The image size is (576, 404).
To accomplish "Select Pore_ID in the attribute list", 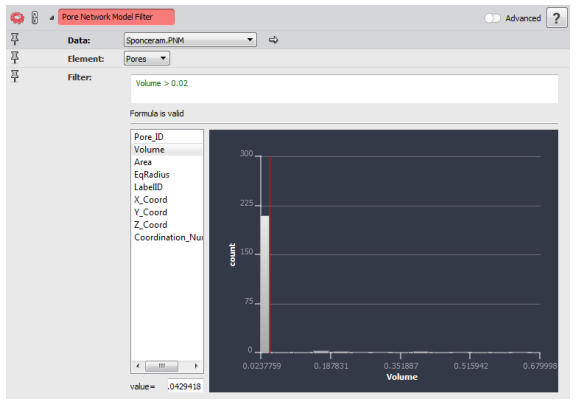I will [x=149, y=137].
